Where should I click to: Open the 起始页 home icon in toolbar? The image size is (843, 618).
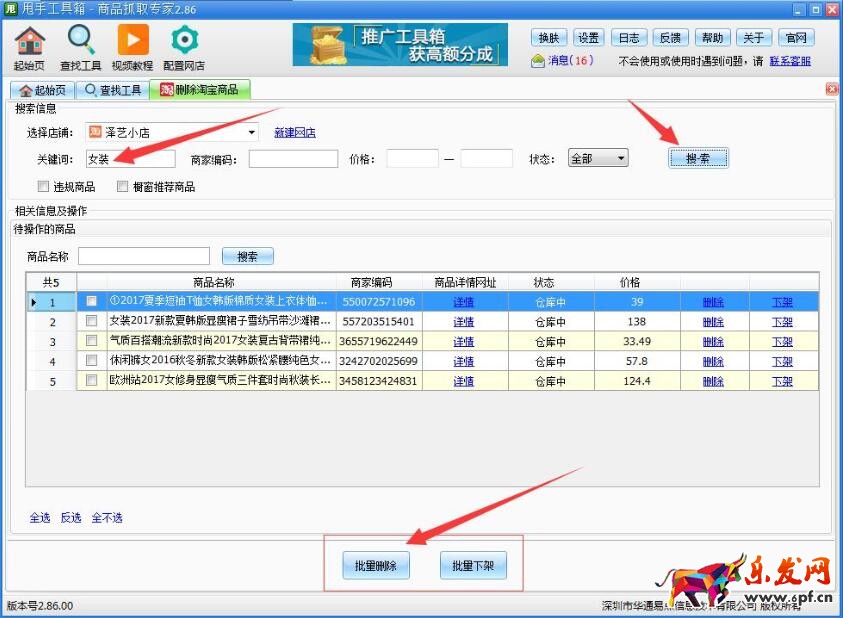point(30,41)
